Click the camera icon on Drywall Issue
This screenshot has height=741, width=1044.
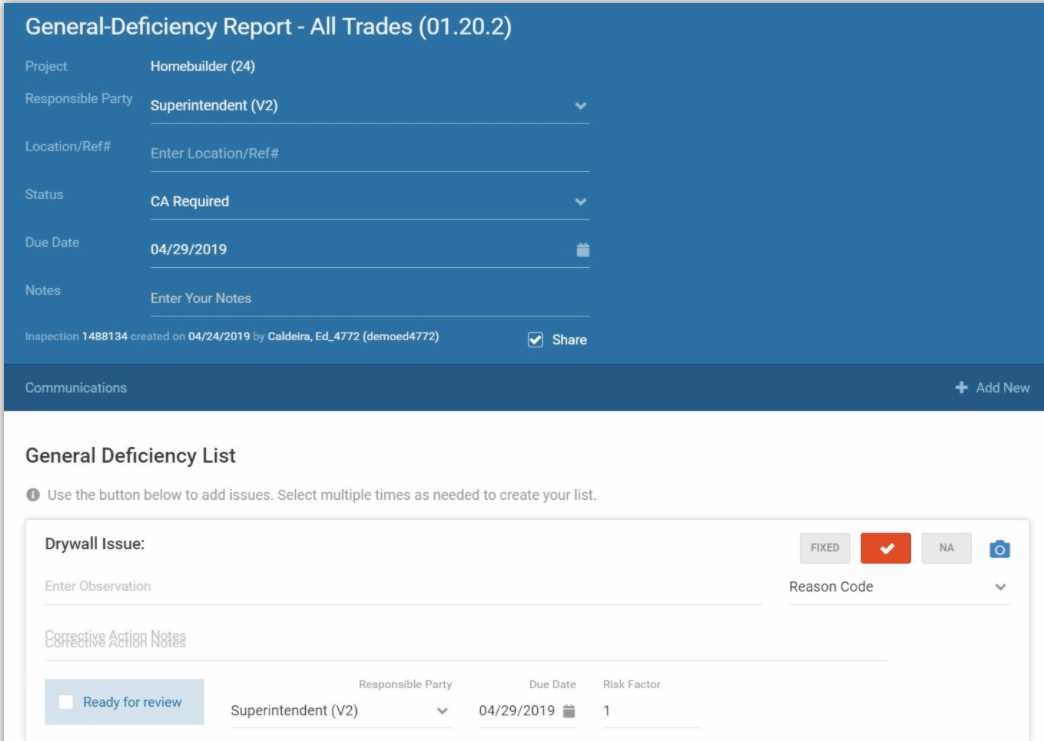pos(999,549)
